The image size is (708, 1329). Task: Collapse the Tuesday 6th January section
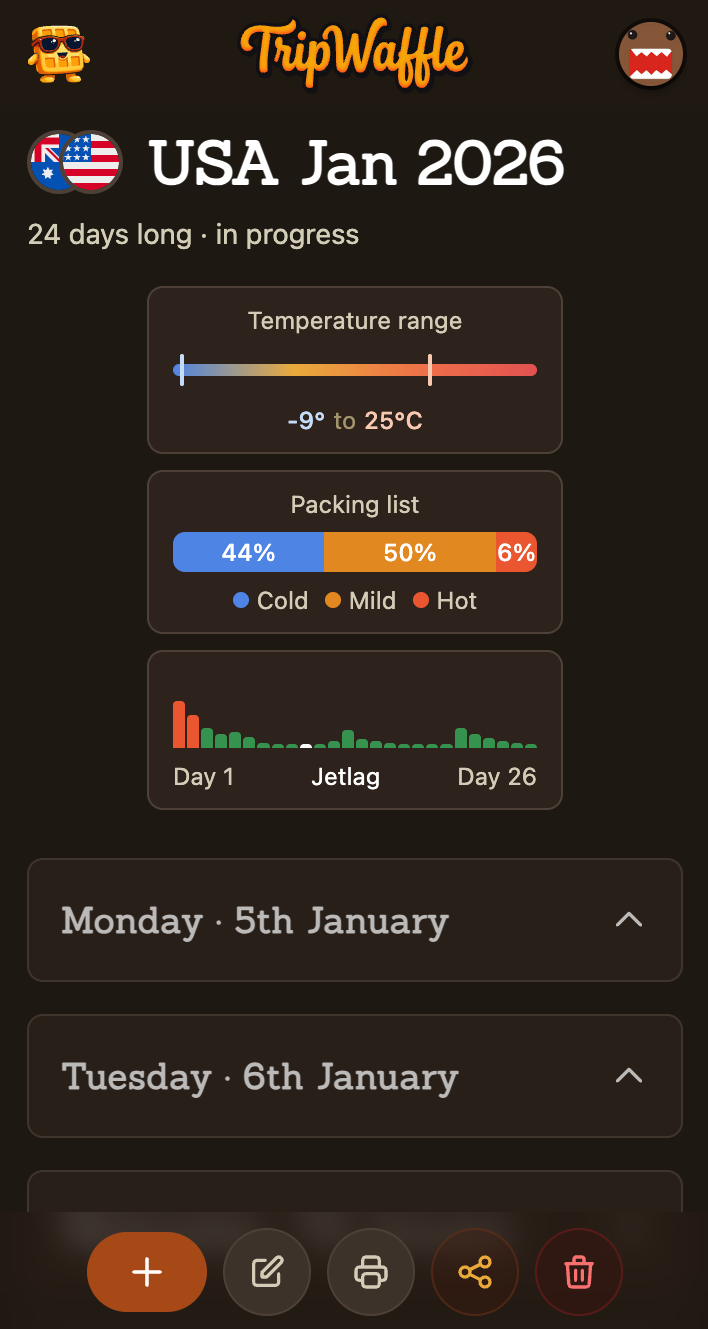[628, 1076]
